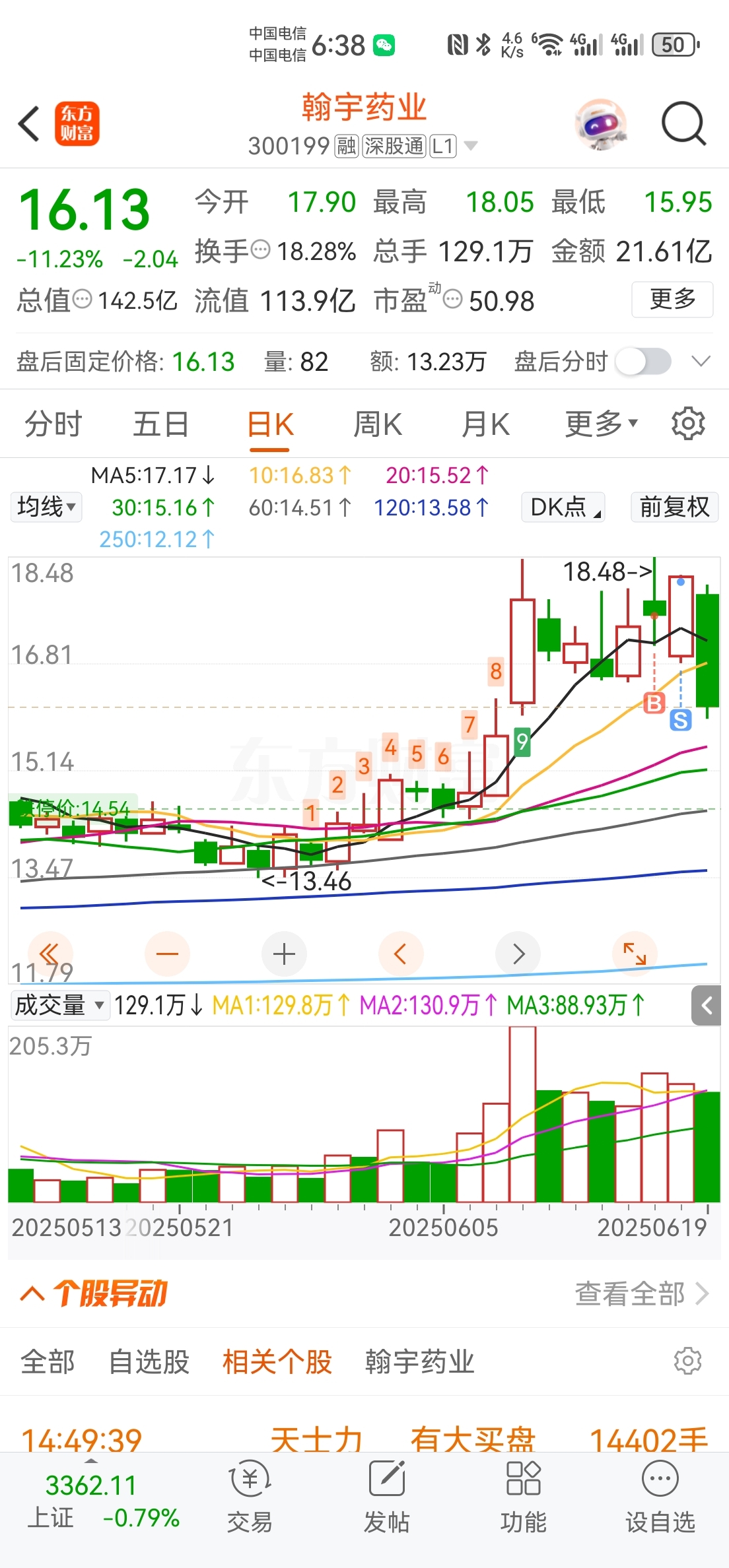729x1568 pixels.
Task: Tap the 设自选 add watchlist icon
Action: coord(660,1495)
